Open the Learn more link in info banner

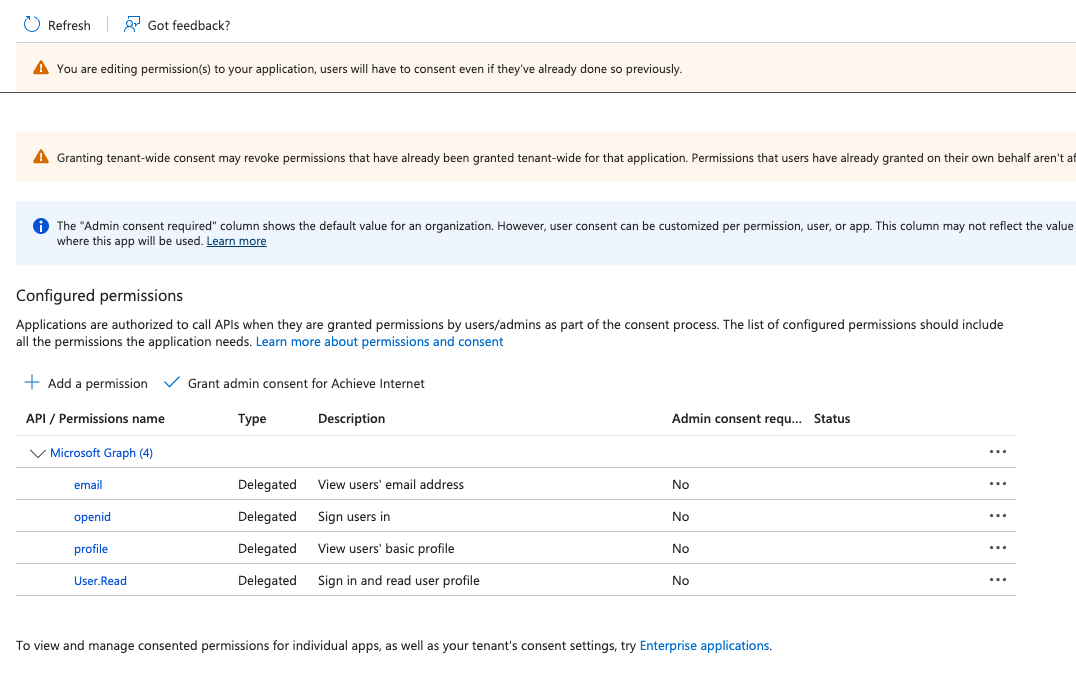tap(236, 241)
